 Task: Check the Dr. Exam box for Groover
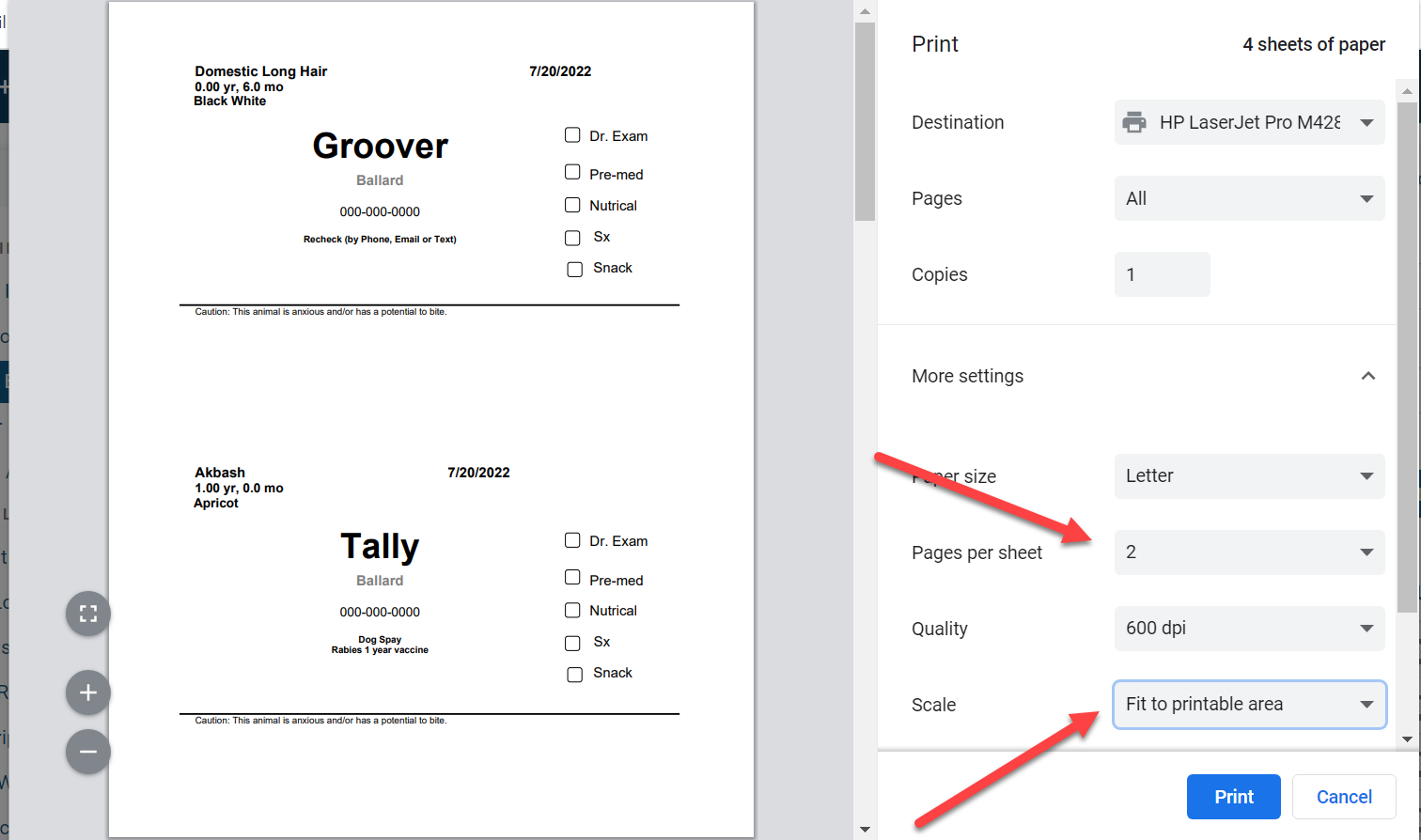[572, 135]
